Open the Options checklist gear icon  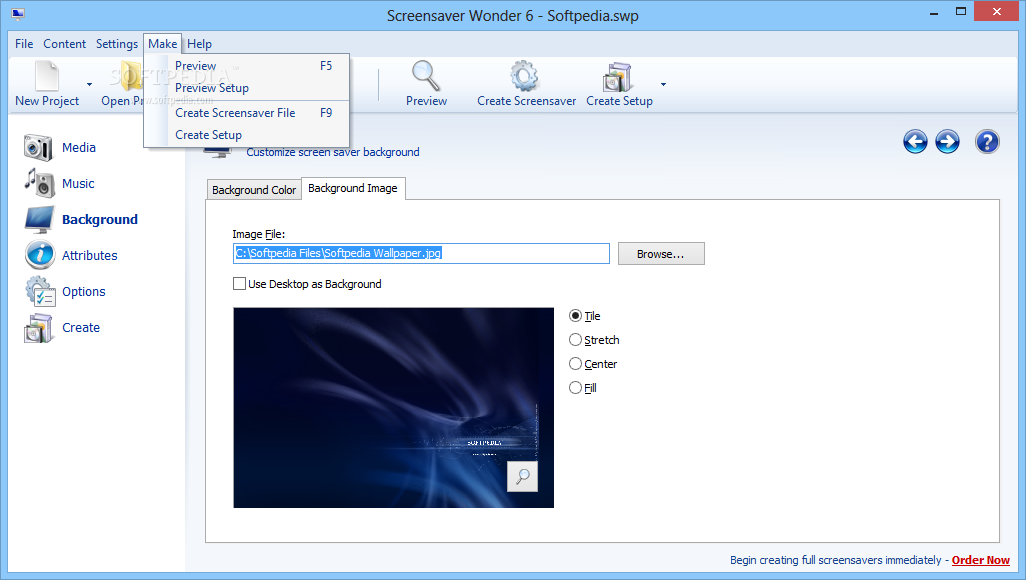pos(41,291)
